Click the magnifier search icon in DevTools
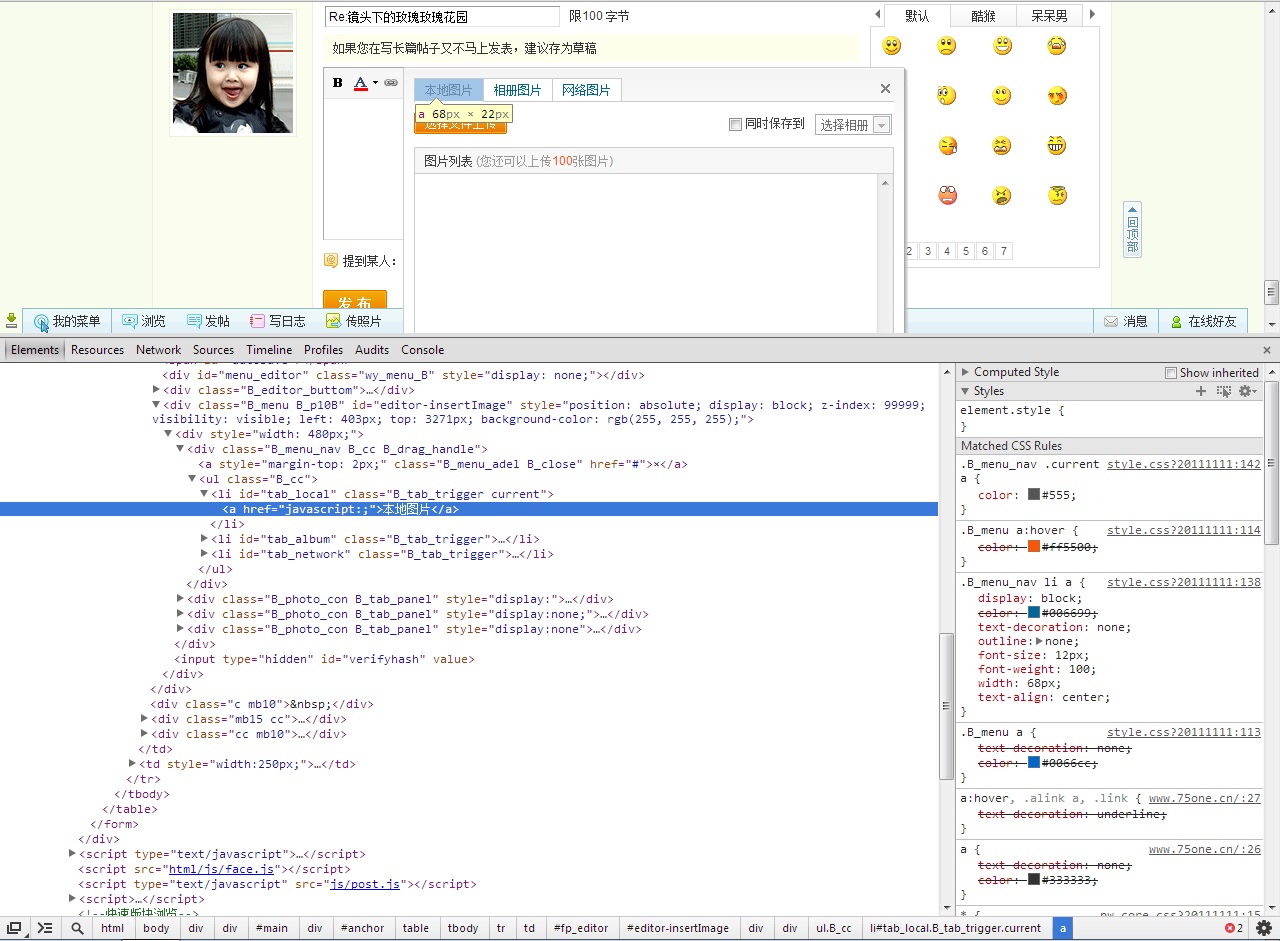Viewport: 1280px width, 941px height. pos(77,928)
